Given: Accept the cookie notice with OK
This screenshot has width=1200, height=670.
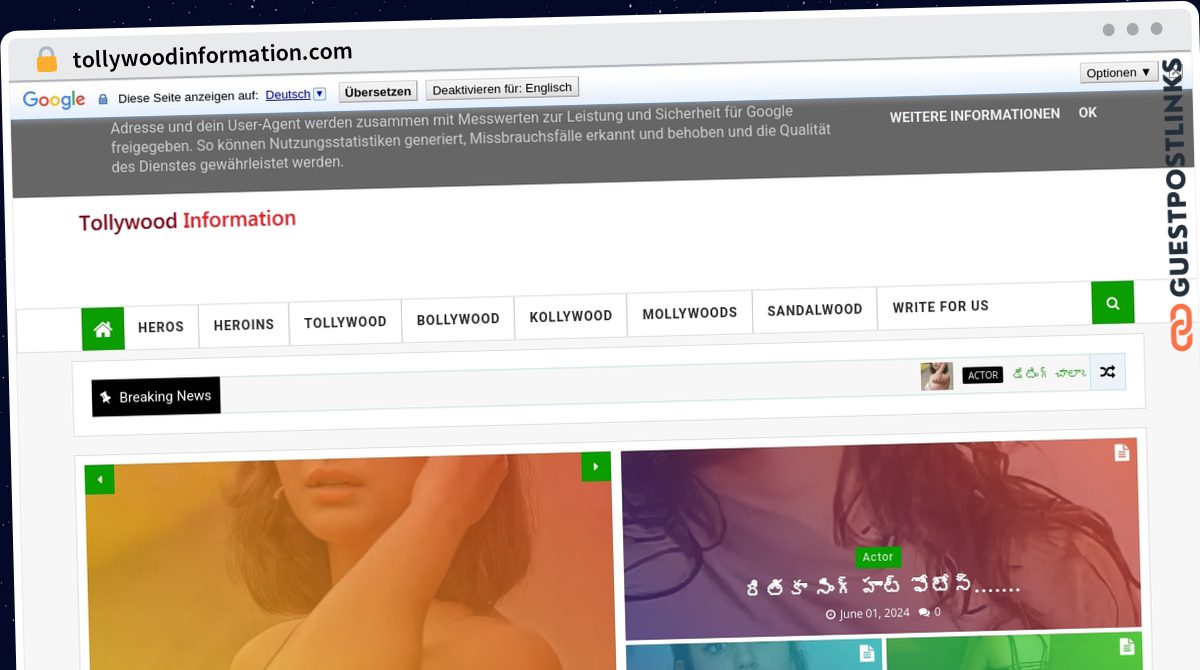Looking at the screenshot, I should click(1088, 113).
